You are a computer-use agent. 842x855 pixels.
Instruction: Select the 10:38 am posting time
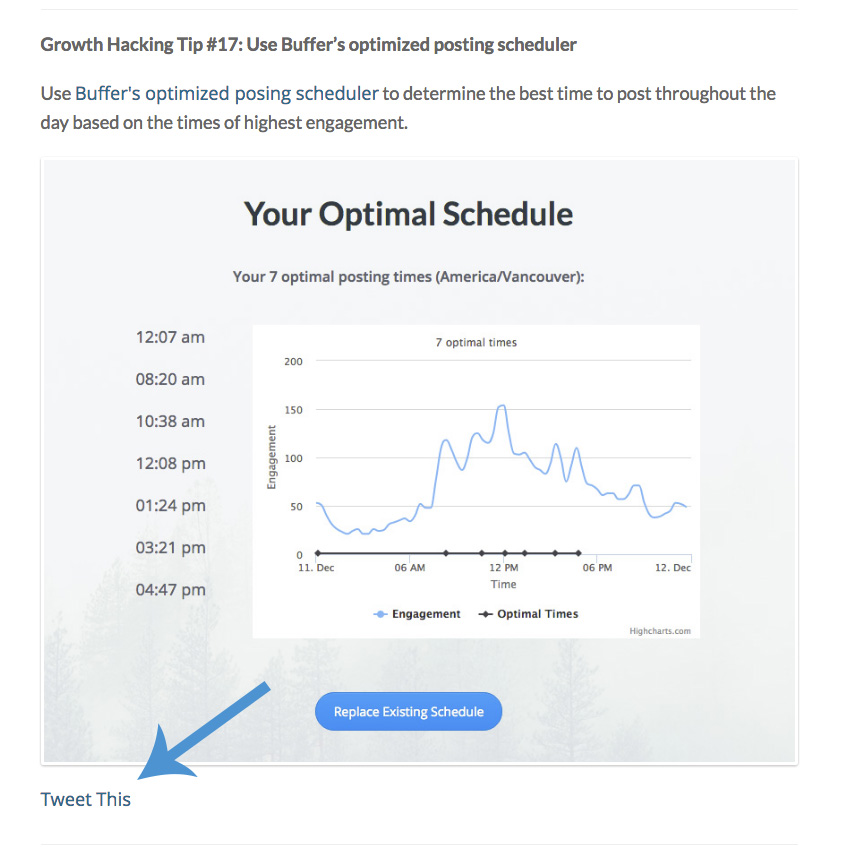click(x=170, y=422)
